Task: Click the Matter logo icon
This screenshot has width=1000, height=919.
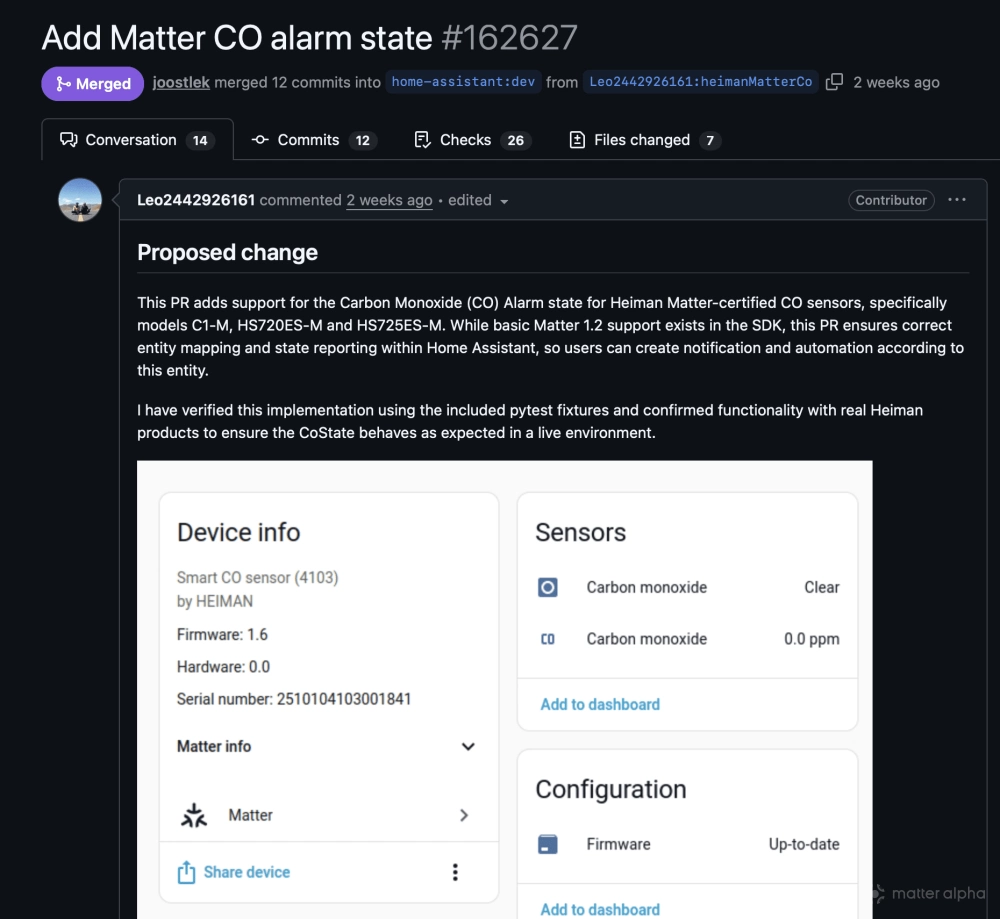Action: 194,815
